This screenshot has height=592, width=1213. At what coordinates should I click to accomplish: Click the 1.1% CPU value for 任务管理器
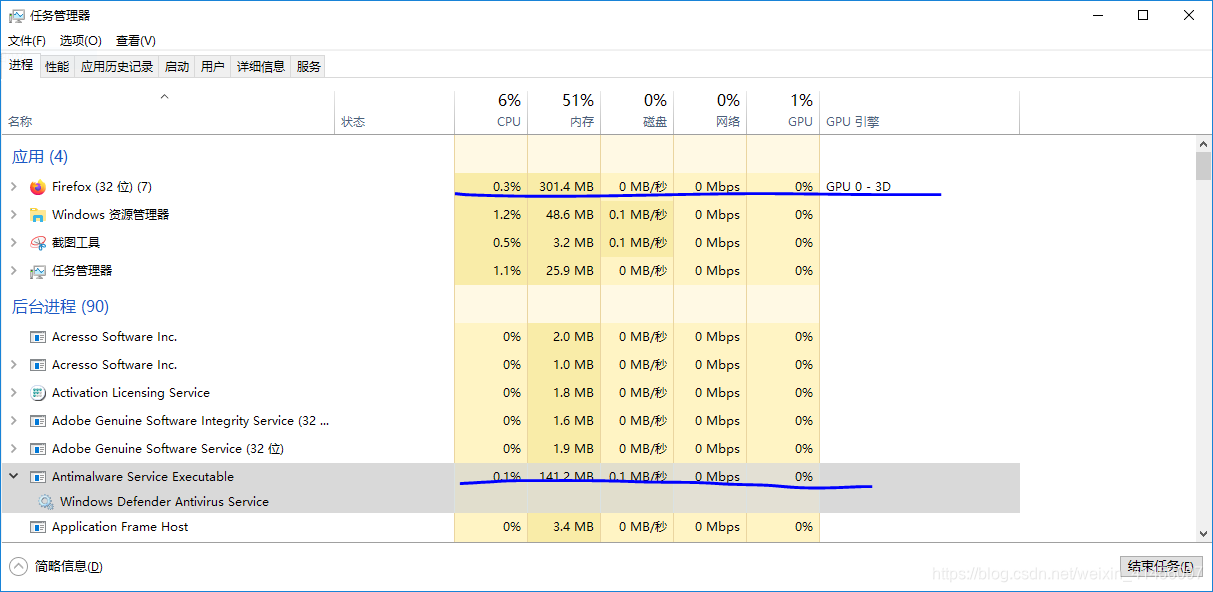pos(507,271)
